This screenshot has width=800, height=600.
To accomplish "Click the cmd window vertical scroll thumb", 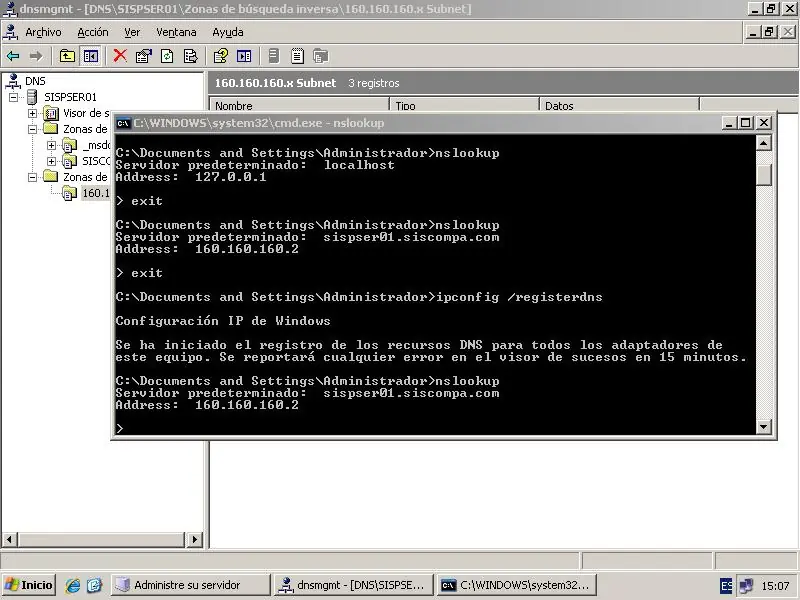I will pos(763,175).
